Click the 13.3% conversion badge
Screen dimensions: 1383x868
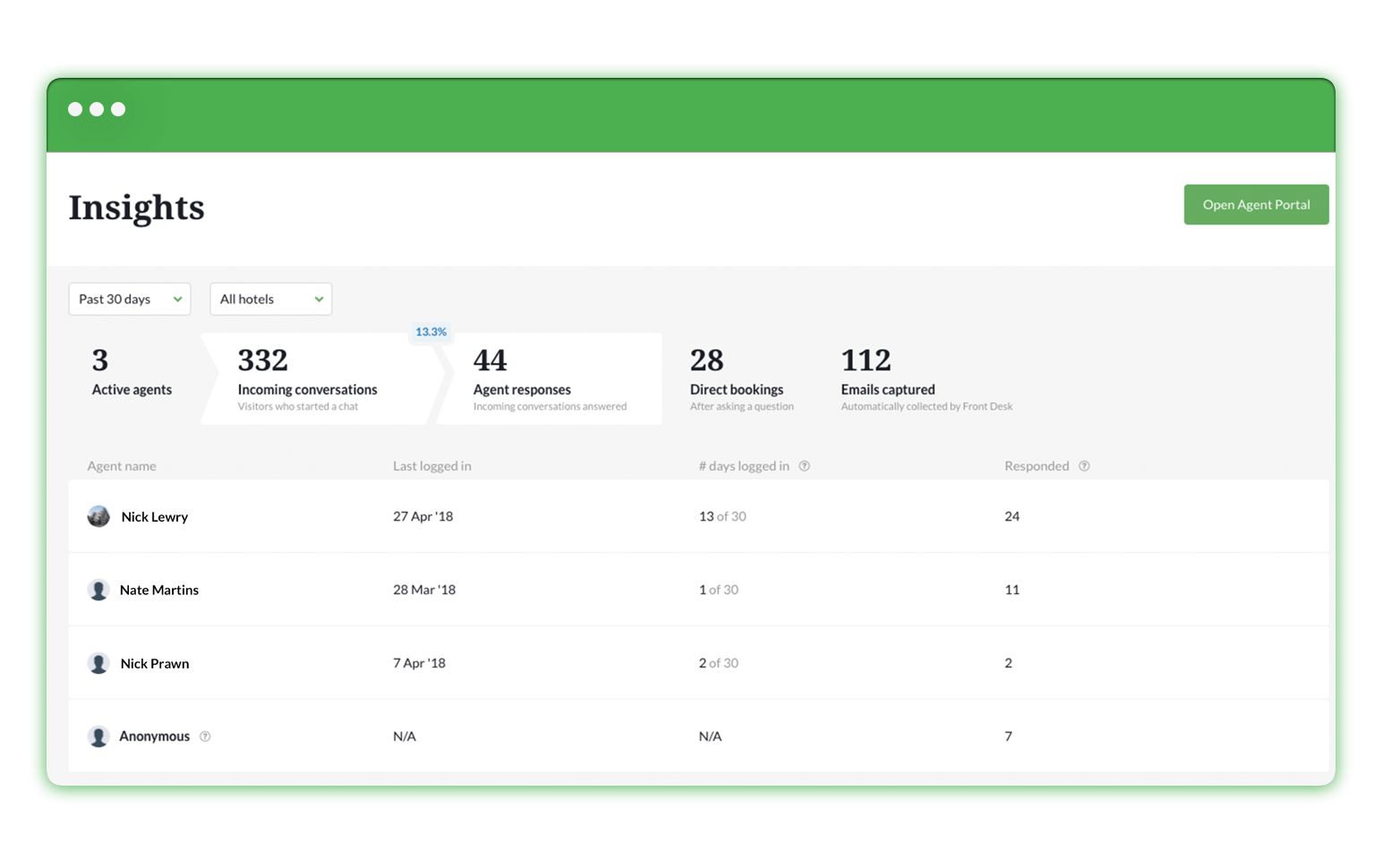click(431, 332)
